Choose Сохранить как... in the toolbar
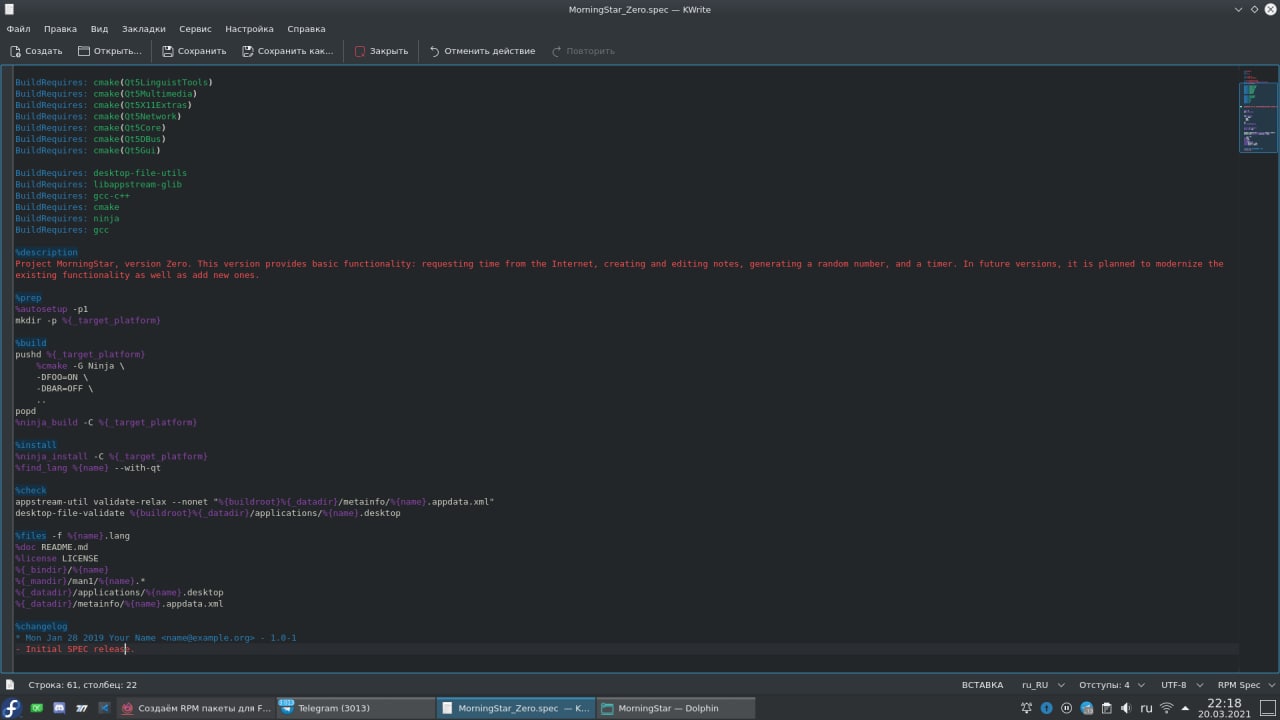Viewport: 1280px width, 720px height. (287, 51)
